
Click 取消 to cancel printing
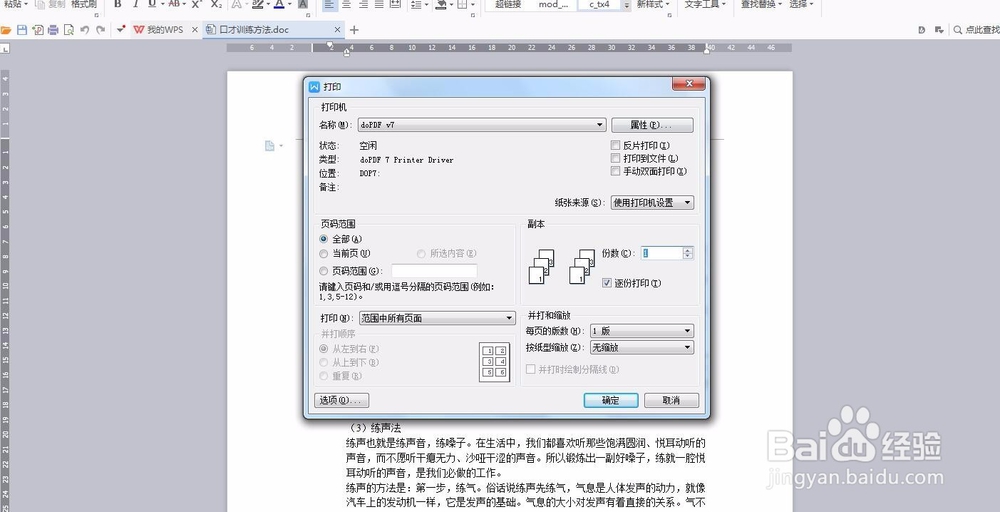672,400
